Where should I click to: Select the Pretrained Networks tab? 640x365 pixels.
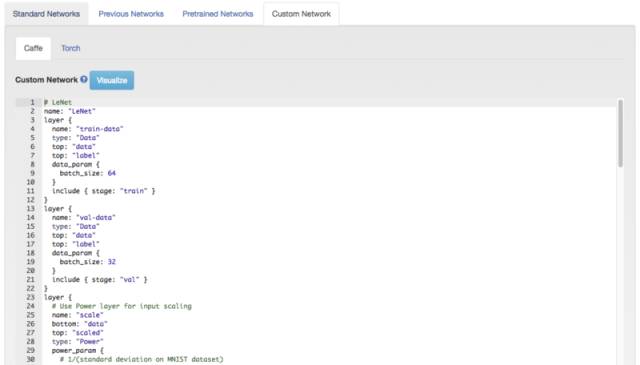[218, 14]
